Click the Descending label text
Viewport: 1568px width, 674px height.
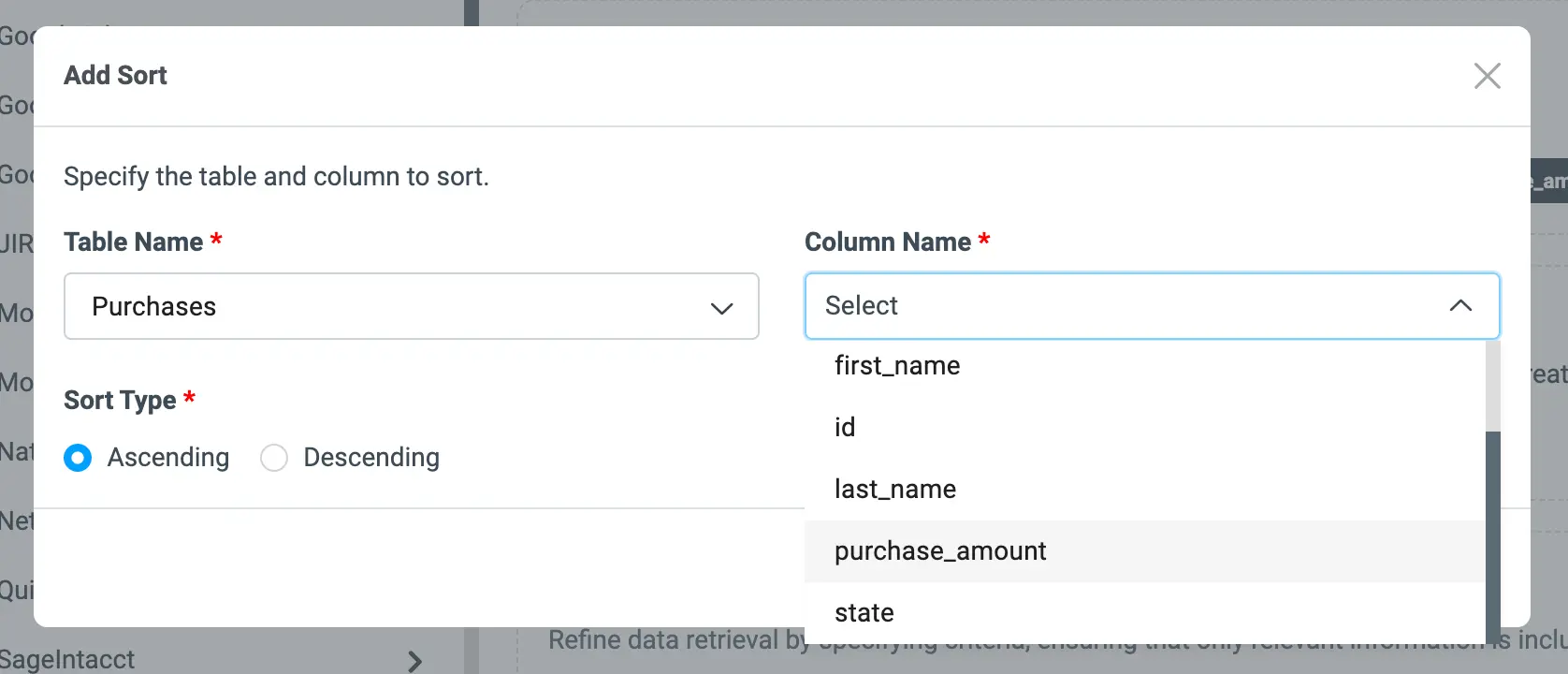371,458
